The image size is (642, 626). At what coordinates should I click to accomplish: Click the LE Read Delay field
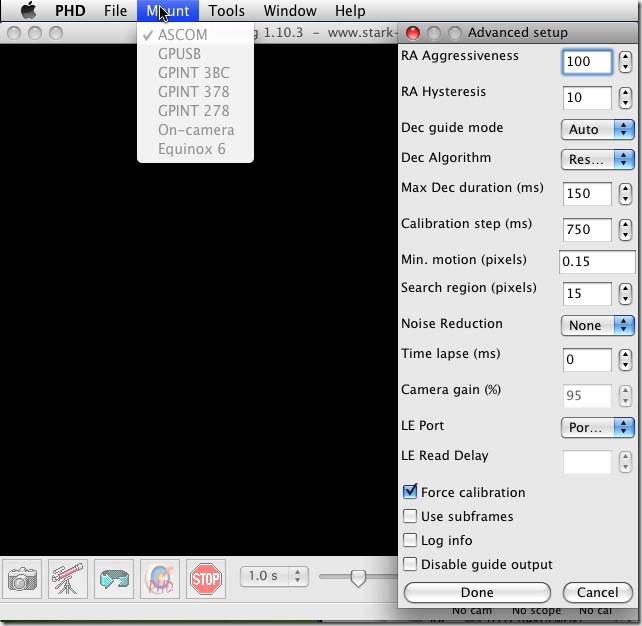click(587, 462)
